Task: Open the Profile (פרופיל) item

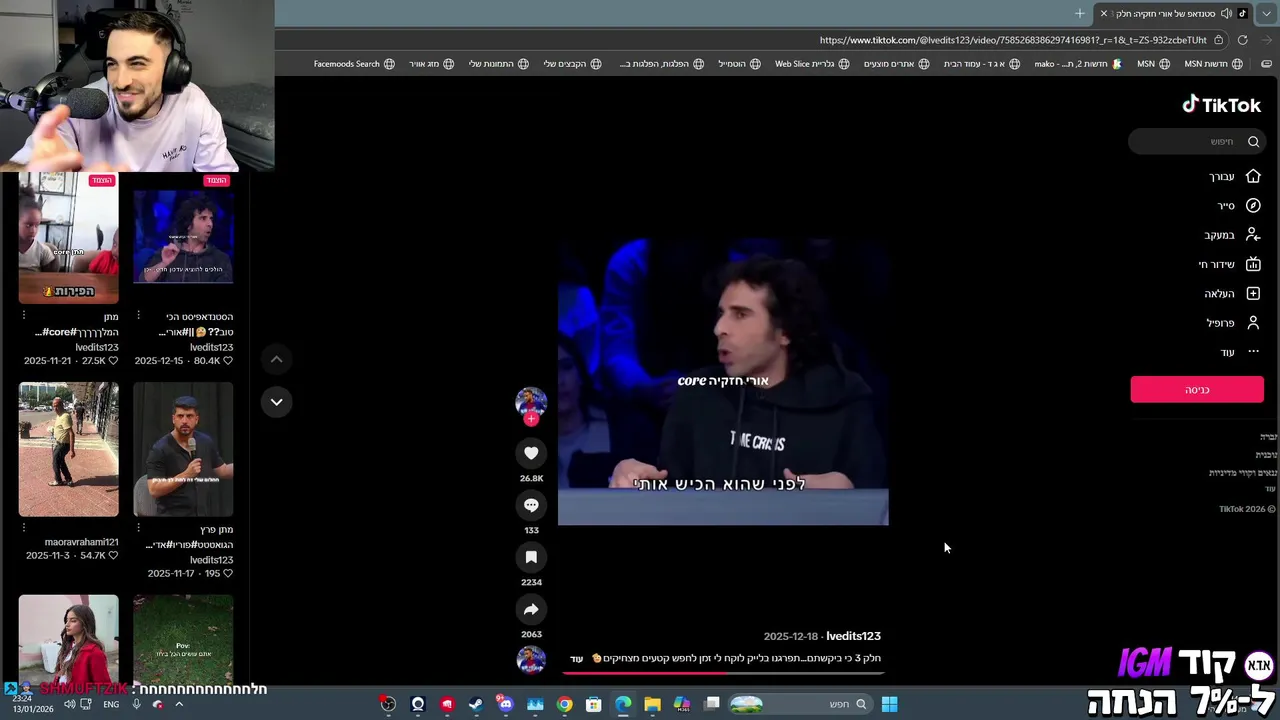Action: 1233,323
